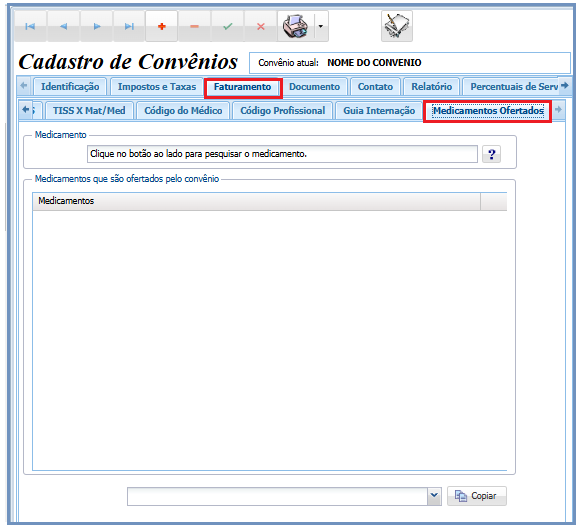This screenshot has height=526, width=580.
Task: Delete record using minus icon
Action: (195, 26)
